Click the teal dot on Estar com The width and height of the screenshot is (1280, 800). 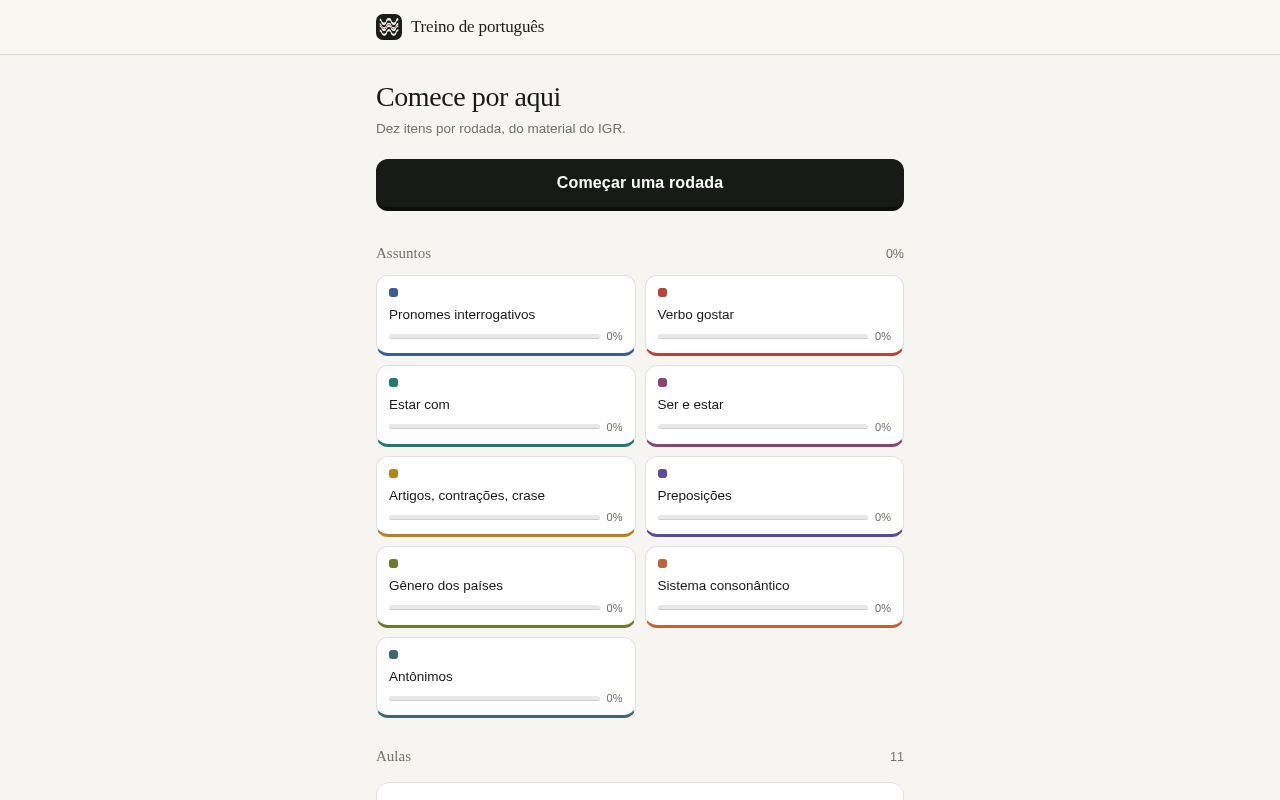(x=393, y=382)
